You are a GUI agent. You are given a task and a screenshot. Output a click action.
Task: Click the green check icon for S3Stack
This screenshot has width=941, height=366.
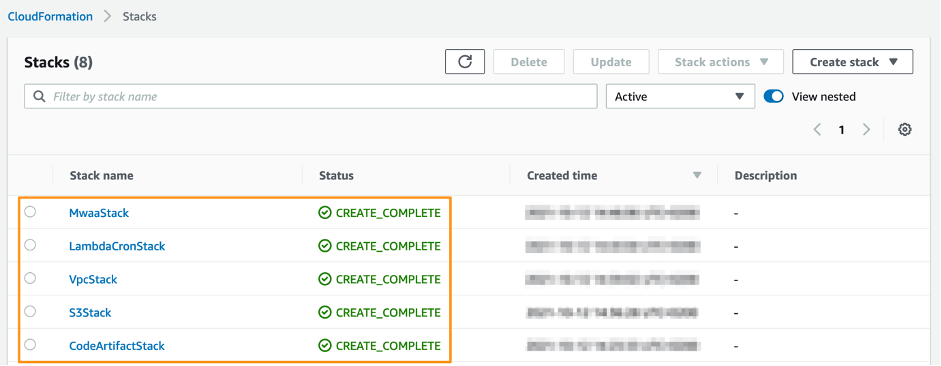[325, 313]
